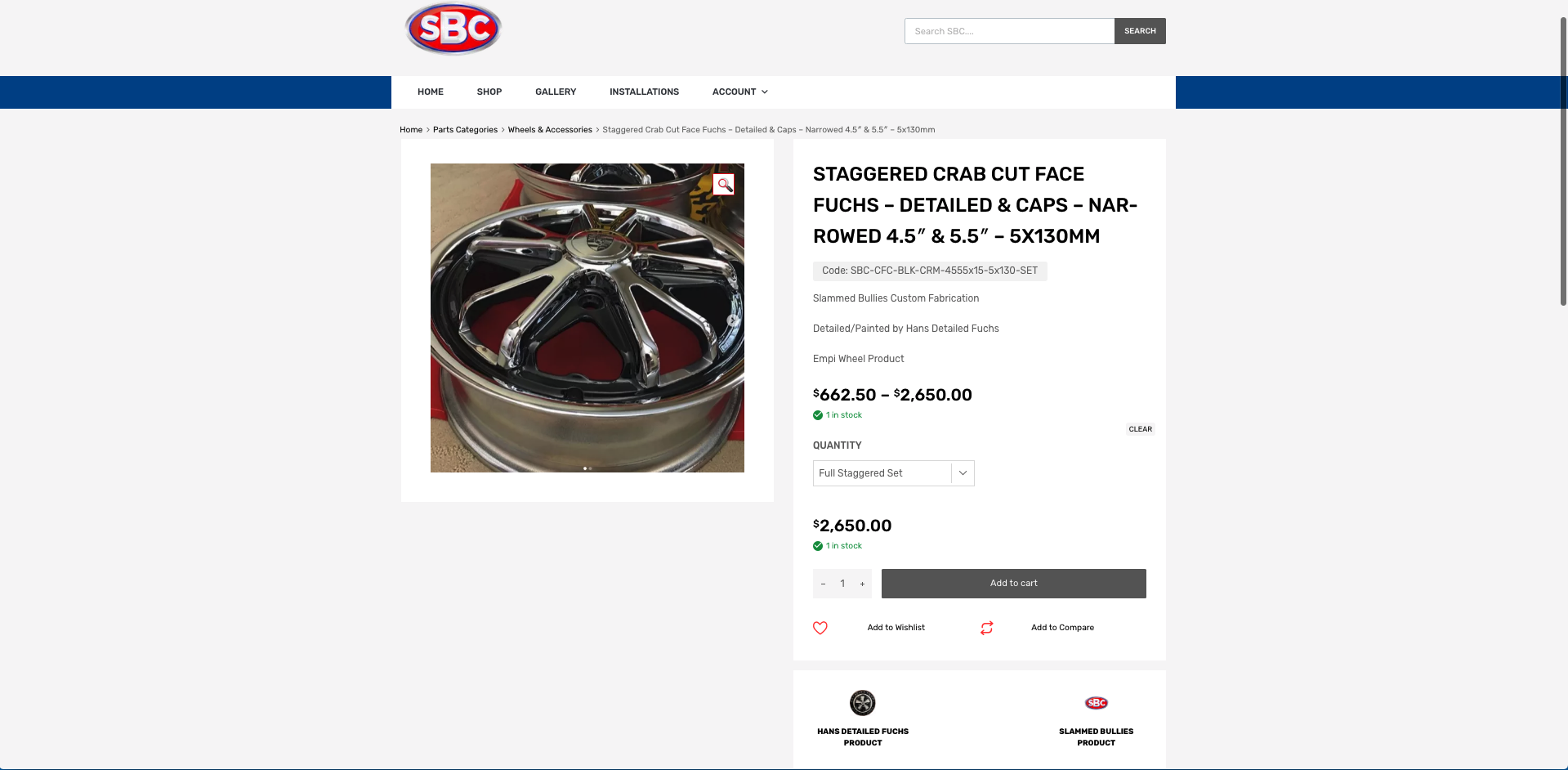Expand the Full Staggered Set dropdown
Viewport: 1568px width, 770px height.
click(893, 473)
